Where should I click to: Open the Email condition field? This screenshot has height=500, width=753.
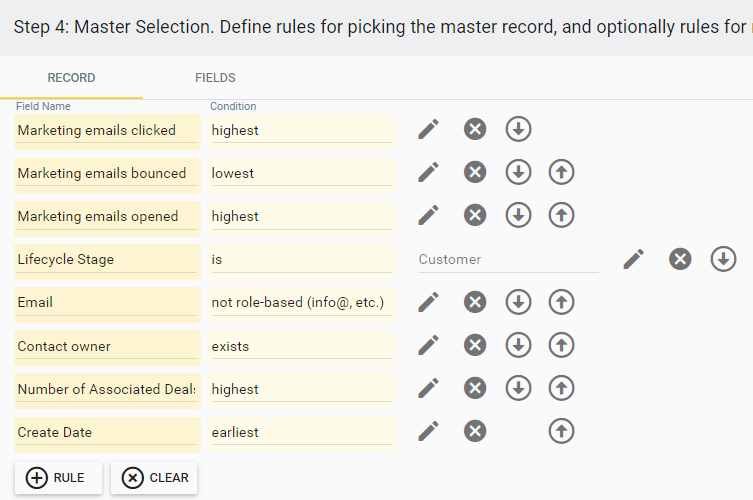point(302,303)
